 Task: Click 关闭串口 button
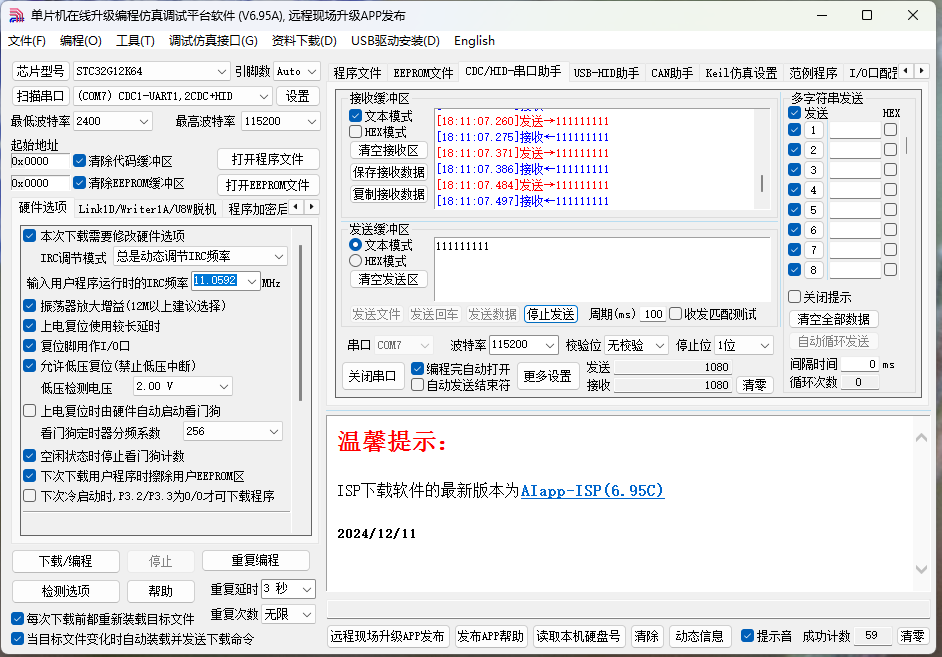click(x=372, y=377)
